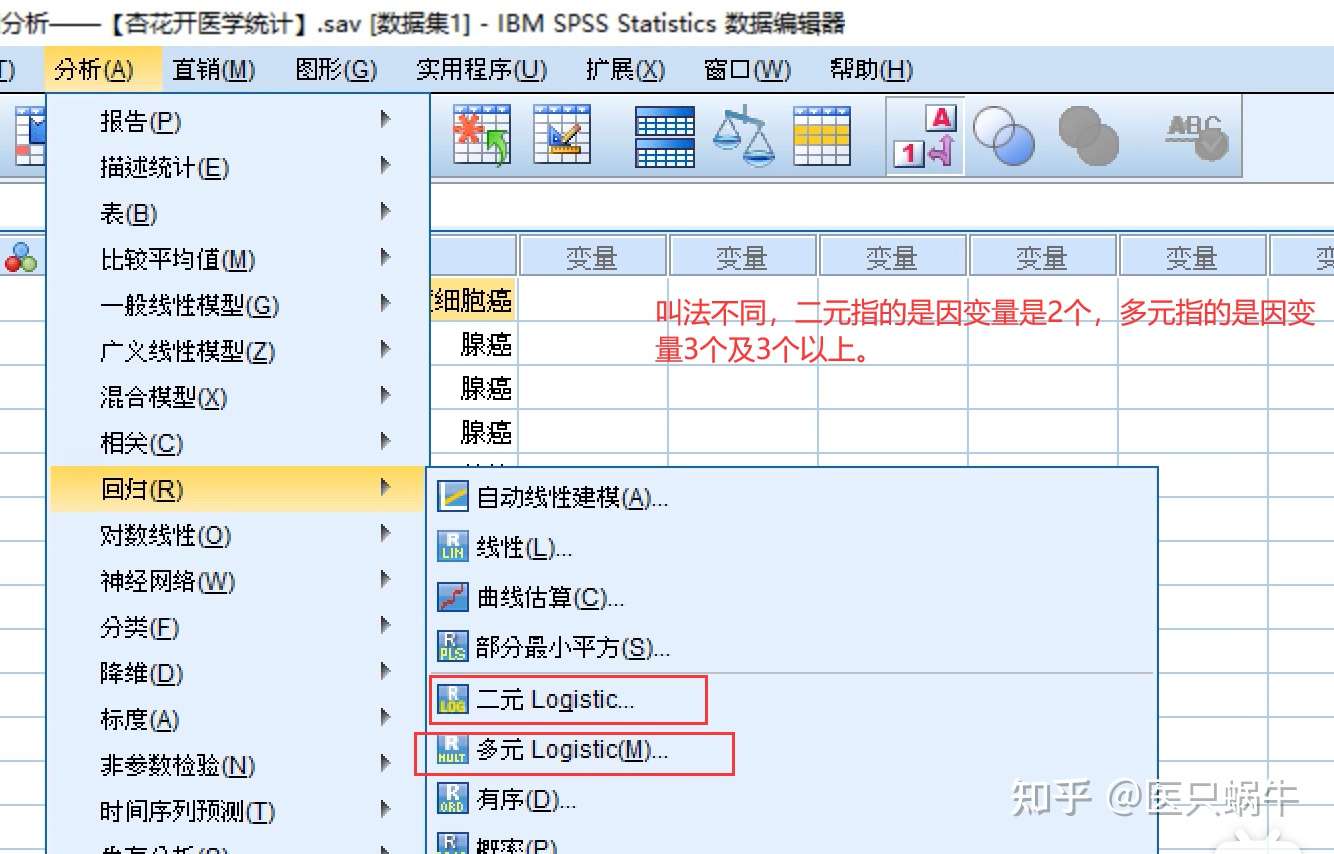Expand the 相关(C) submenu arrow
The height and width of the screenshot is (854, 1334).
pos(386,442)
